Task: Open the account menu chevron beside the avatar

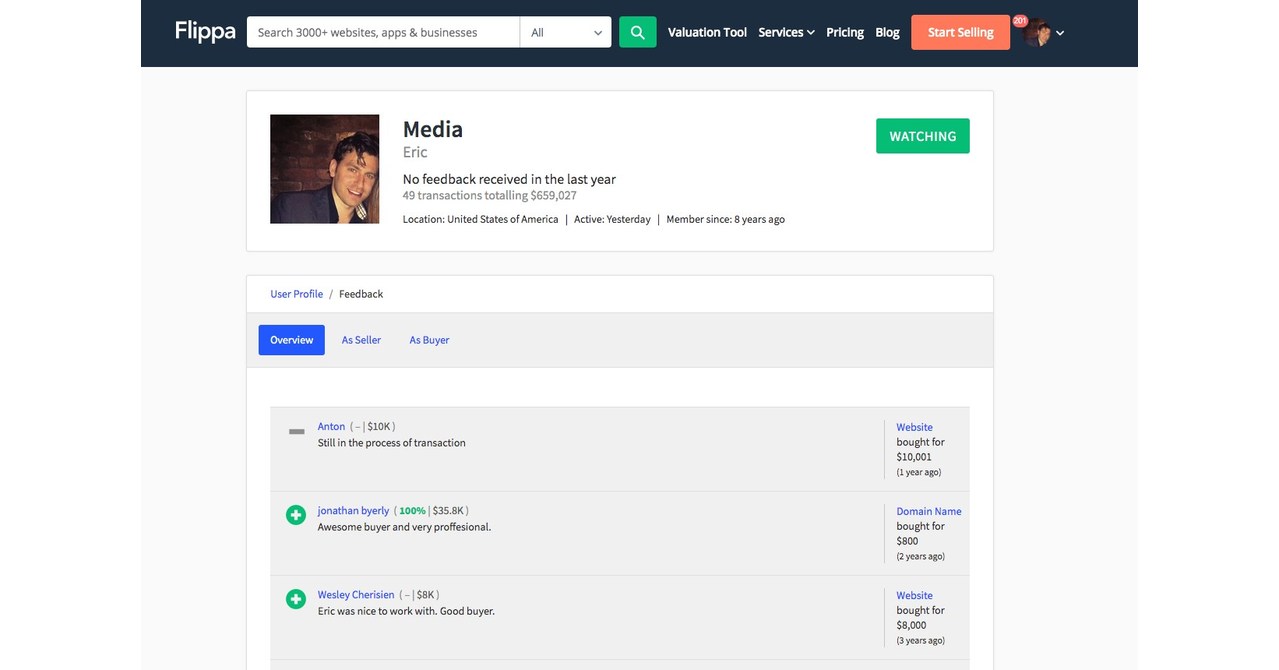Action: 1060,32
